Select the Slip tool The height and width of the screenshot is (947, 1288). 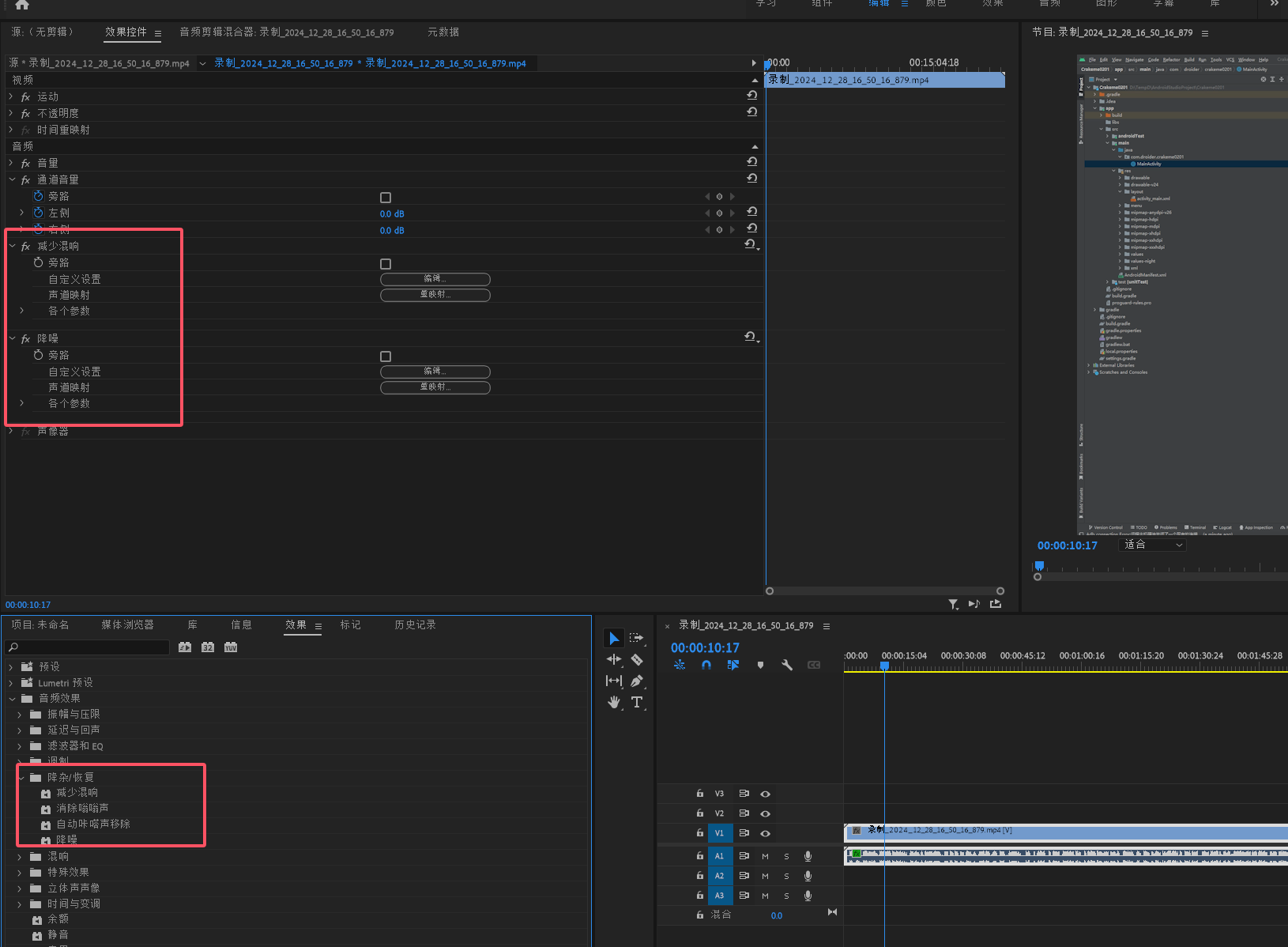614,681
